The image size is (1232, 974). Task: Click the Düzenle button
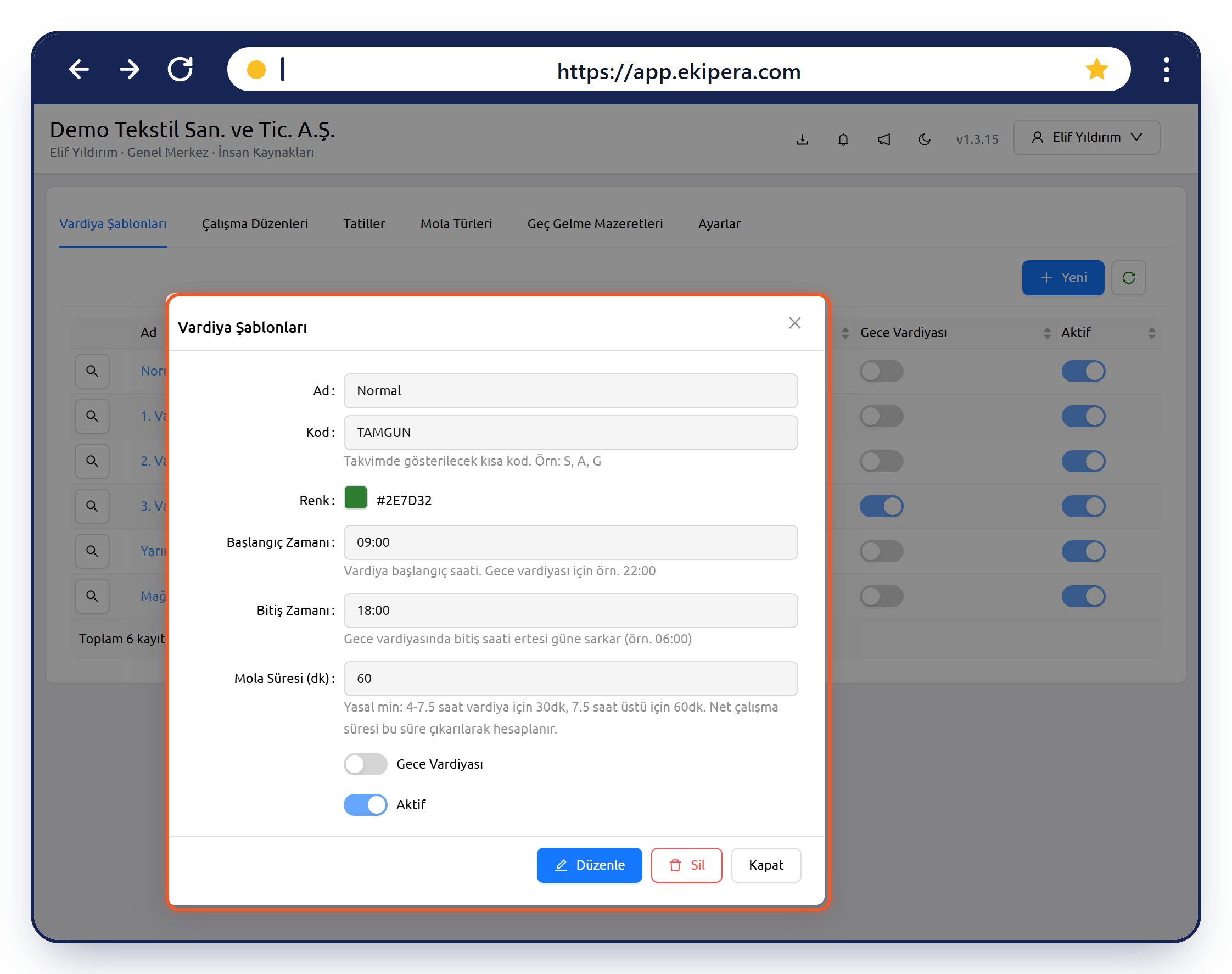tap(590, 865)
